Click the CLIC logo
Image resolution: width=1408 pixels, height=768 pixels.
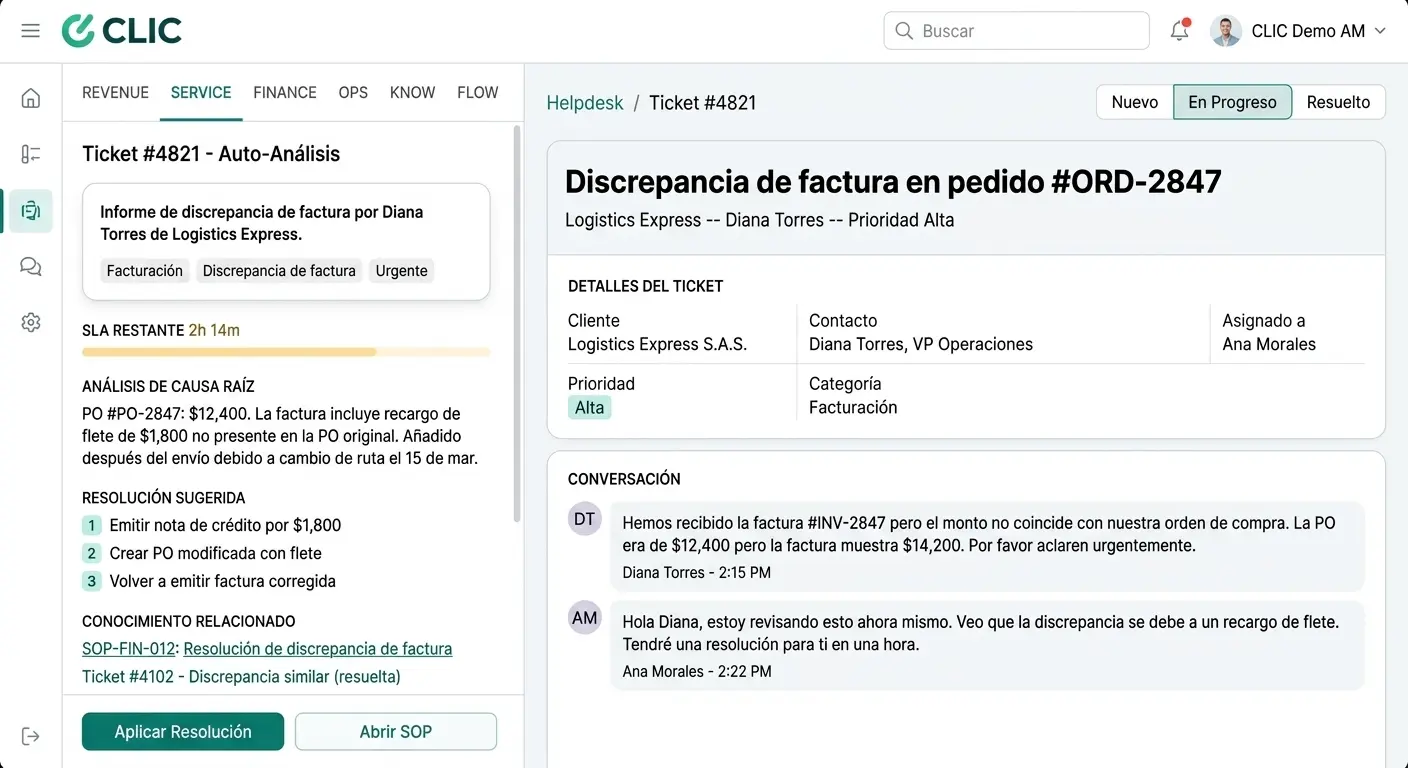(122, 31)
